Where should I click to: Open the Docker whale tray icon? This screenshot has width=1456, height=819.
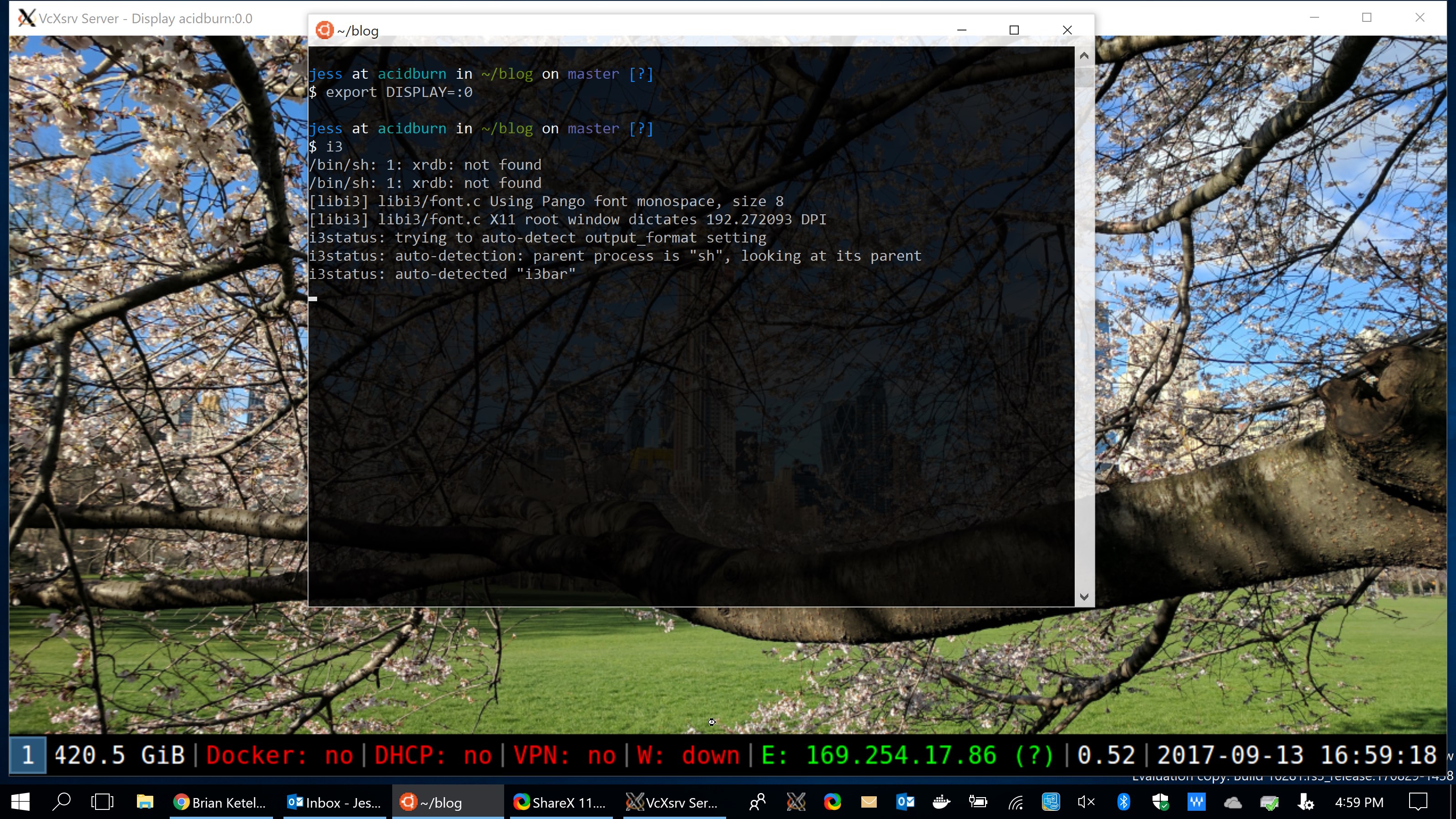coord(941,801)
